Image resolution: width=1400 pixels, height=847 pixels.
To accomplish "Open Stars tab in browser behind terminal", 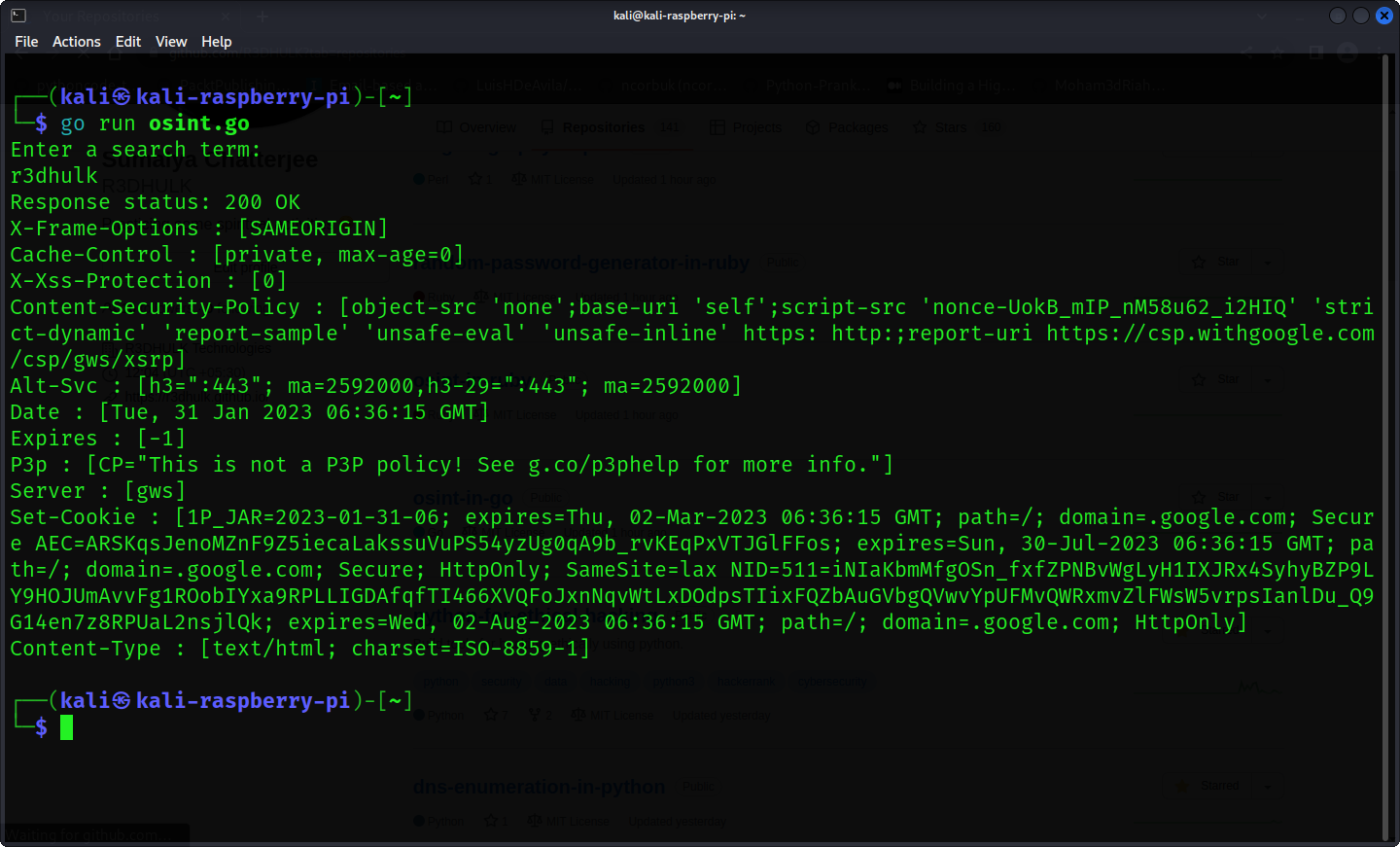I will (957, 127).
